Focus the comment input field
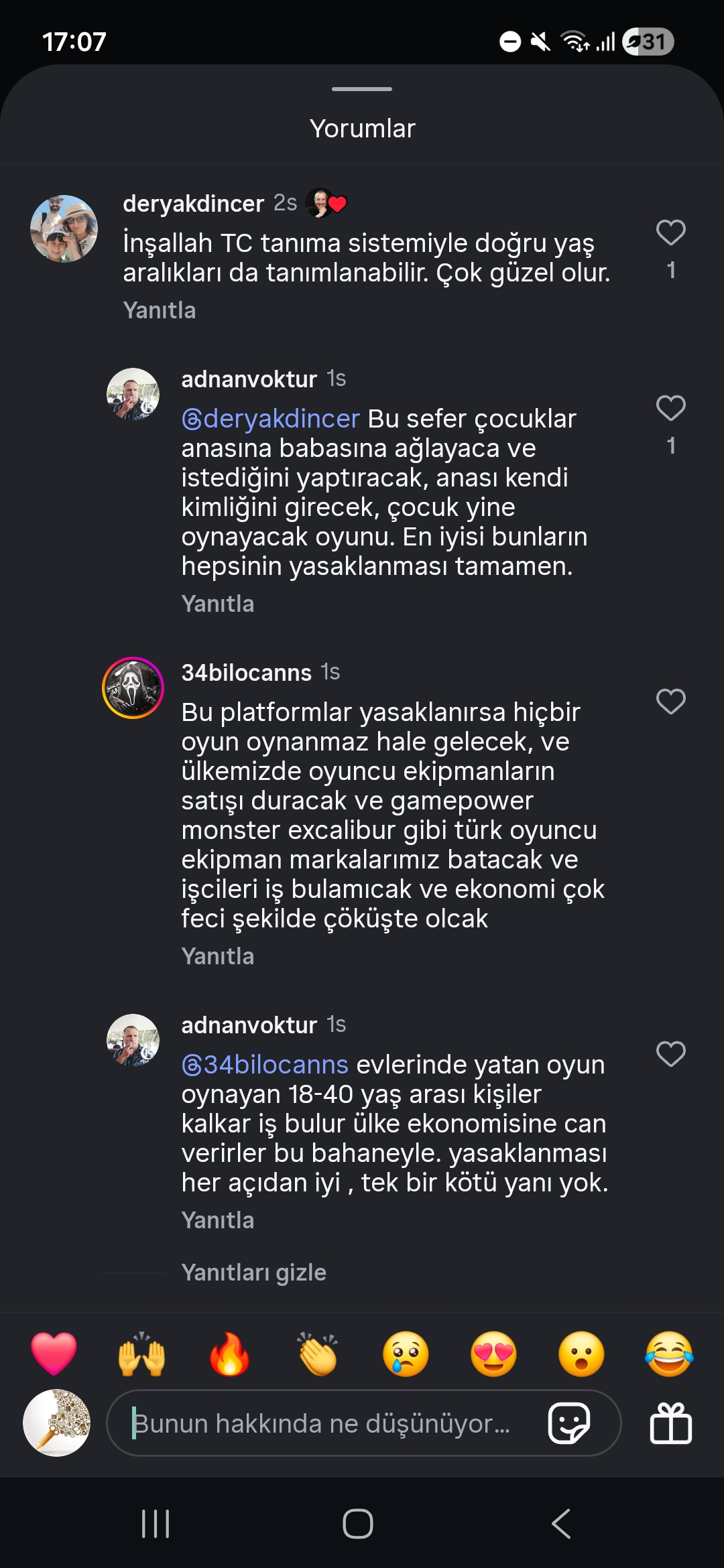 click(x=322, y=1423)
